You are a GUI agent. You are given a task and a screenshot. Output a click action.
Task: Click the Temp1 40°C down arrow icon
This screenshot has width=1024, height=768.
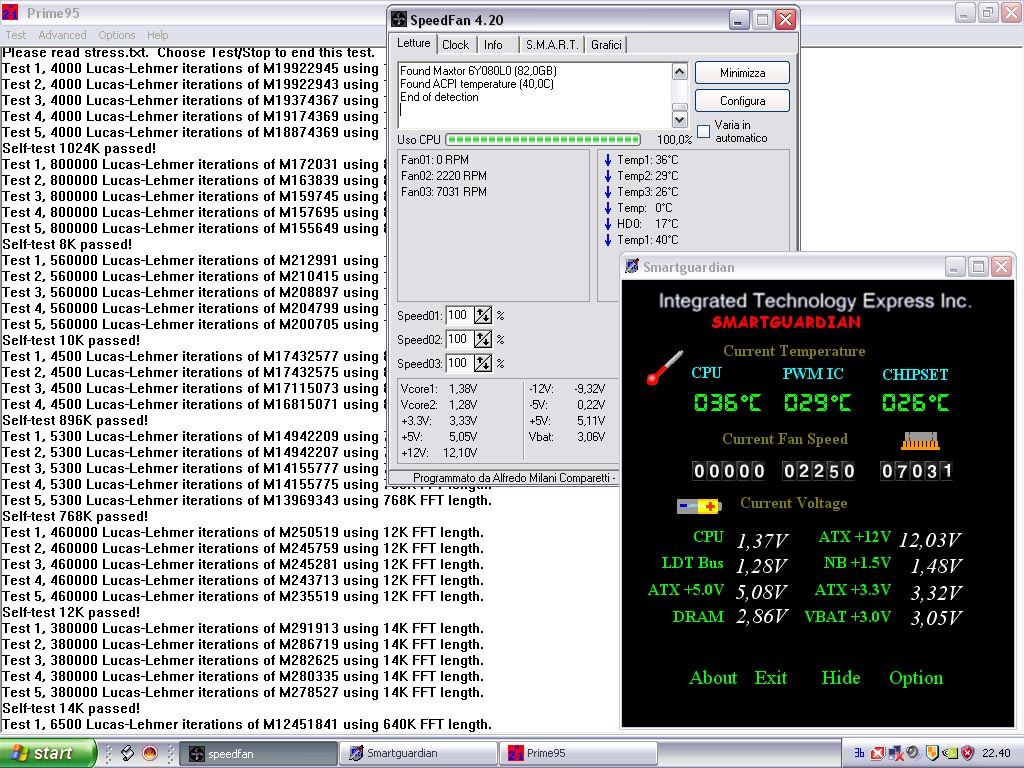608,240
